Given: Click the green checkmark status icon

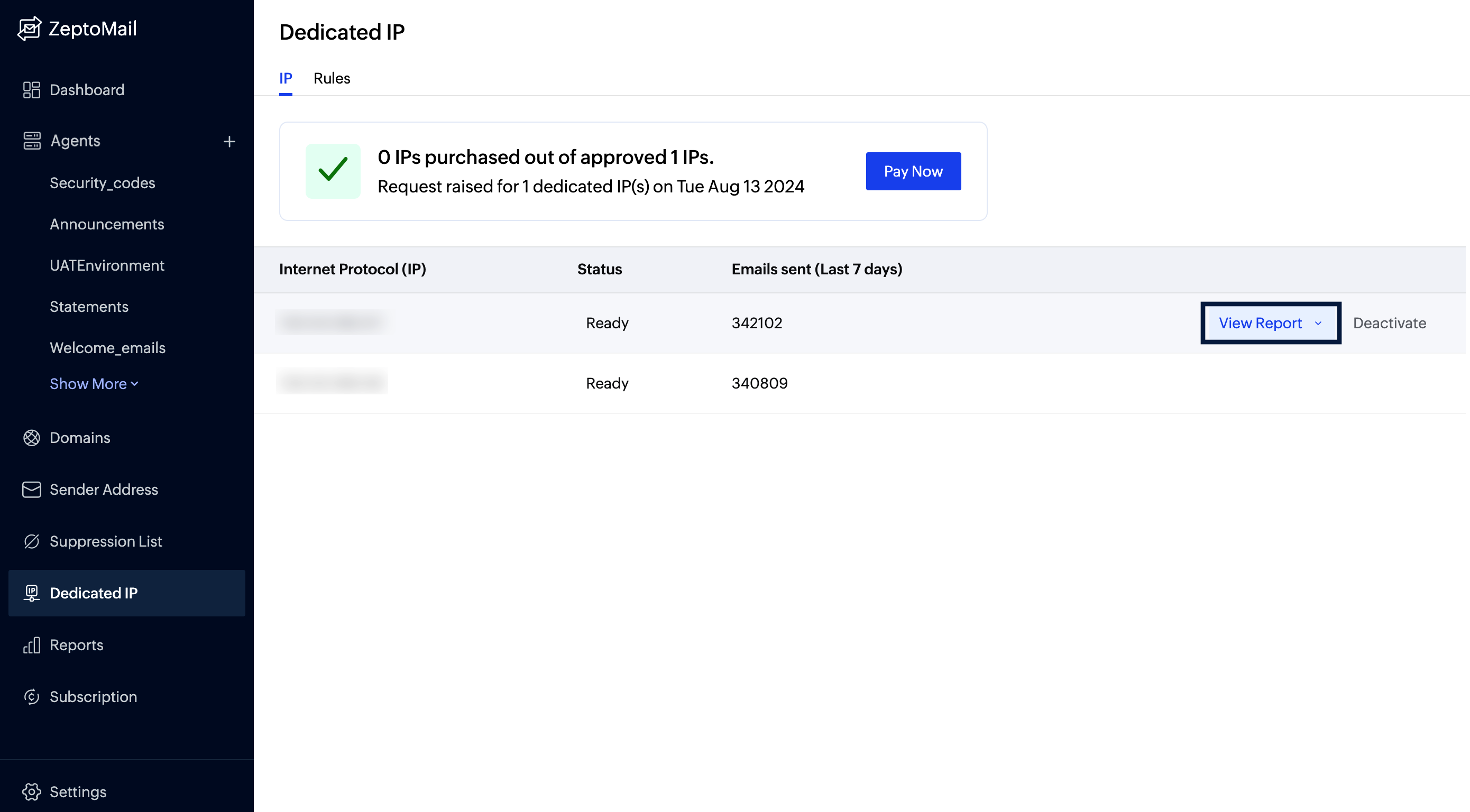Looking at the screenshot, I should coord(334,171).
